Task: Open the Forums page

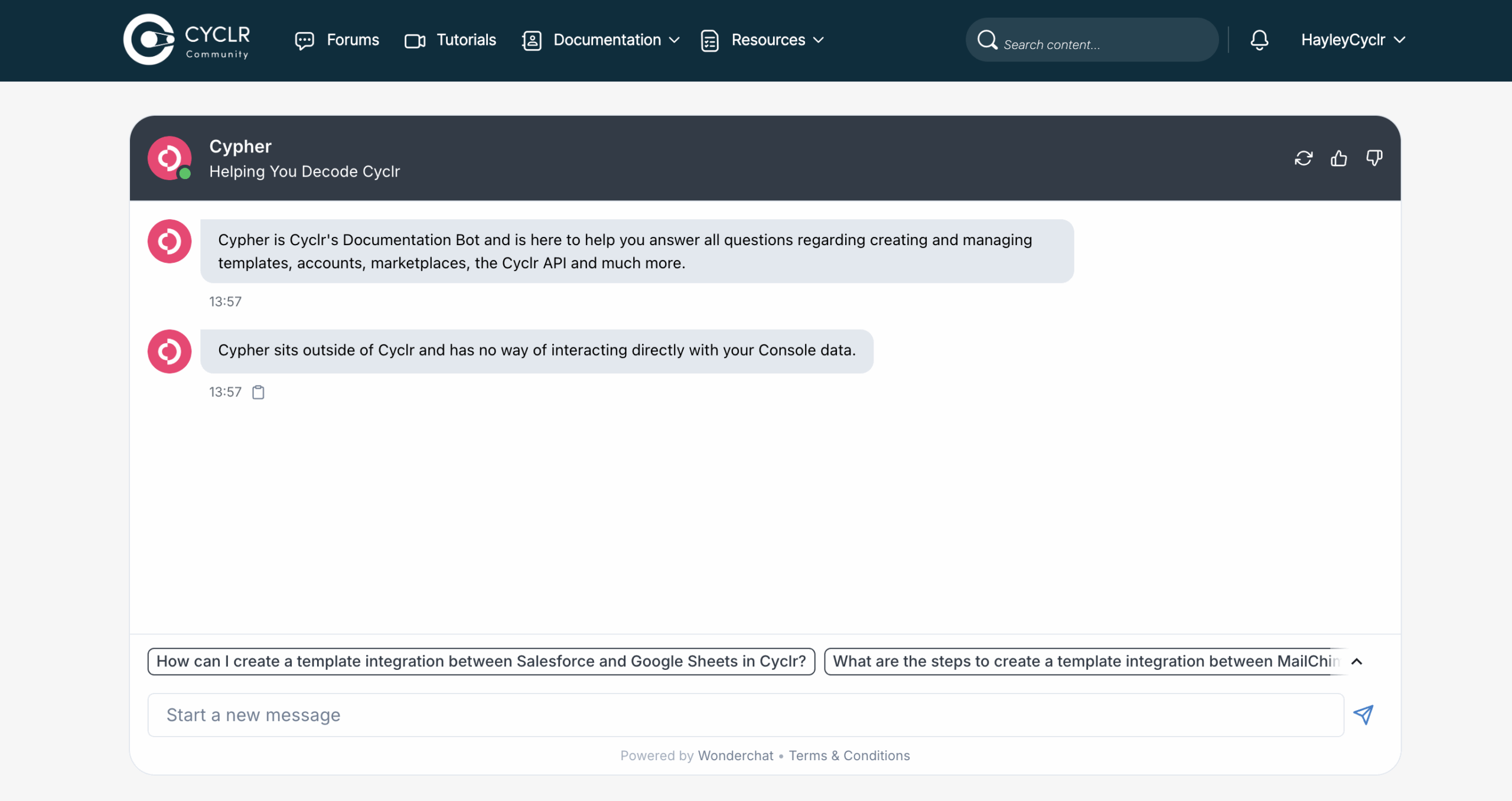Action: [337, 40]
